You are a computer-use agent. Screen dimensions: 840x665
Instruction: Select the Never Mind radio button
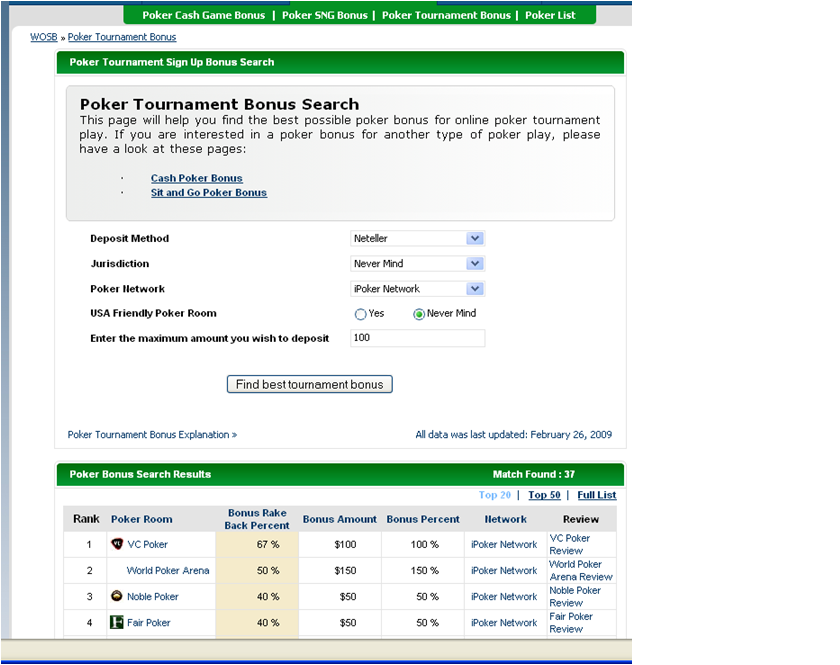(419, 314)
